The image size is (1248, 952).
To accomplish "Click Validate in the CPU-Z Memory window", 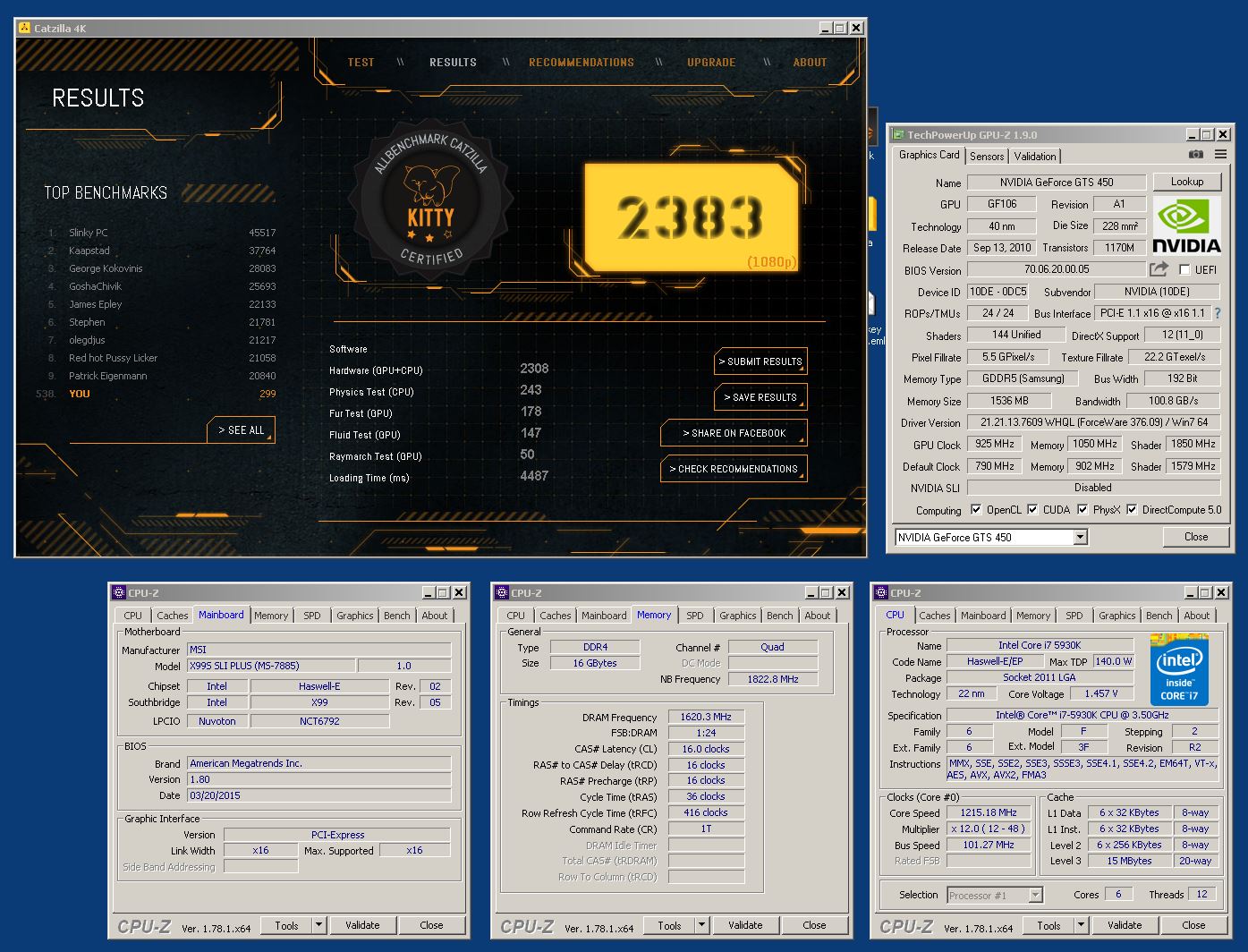I will pyautogui.click(x=745, y=925).
